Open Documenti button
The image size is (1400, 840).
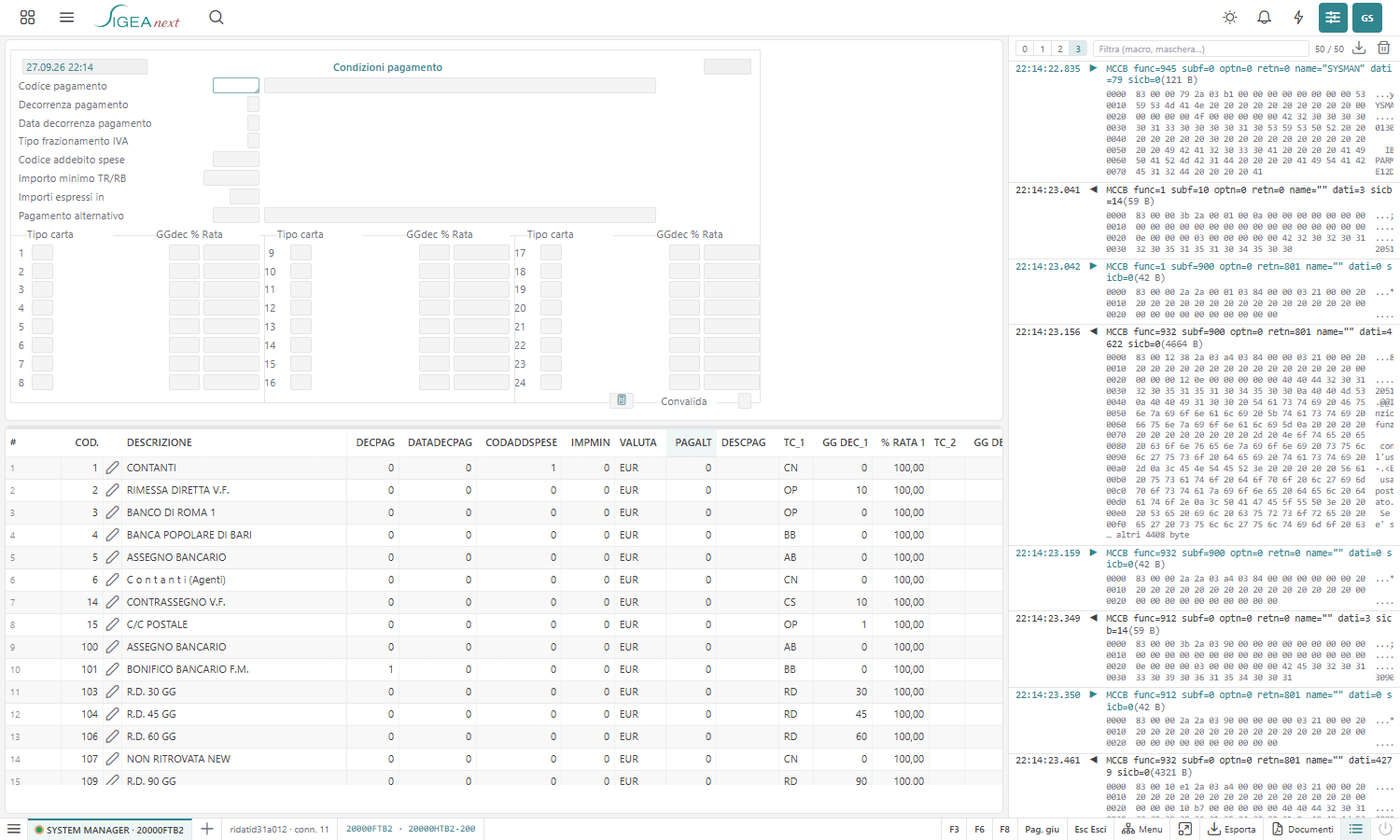1303,829
